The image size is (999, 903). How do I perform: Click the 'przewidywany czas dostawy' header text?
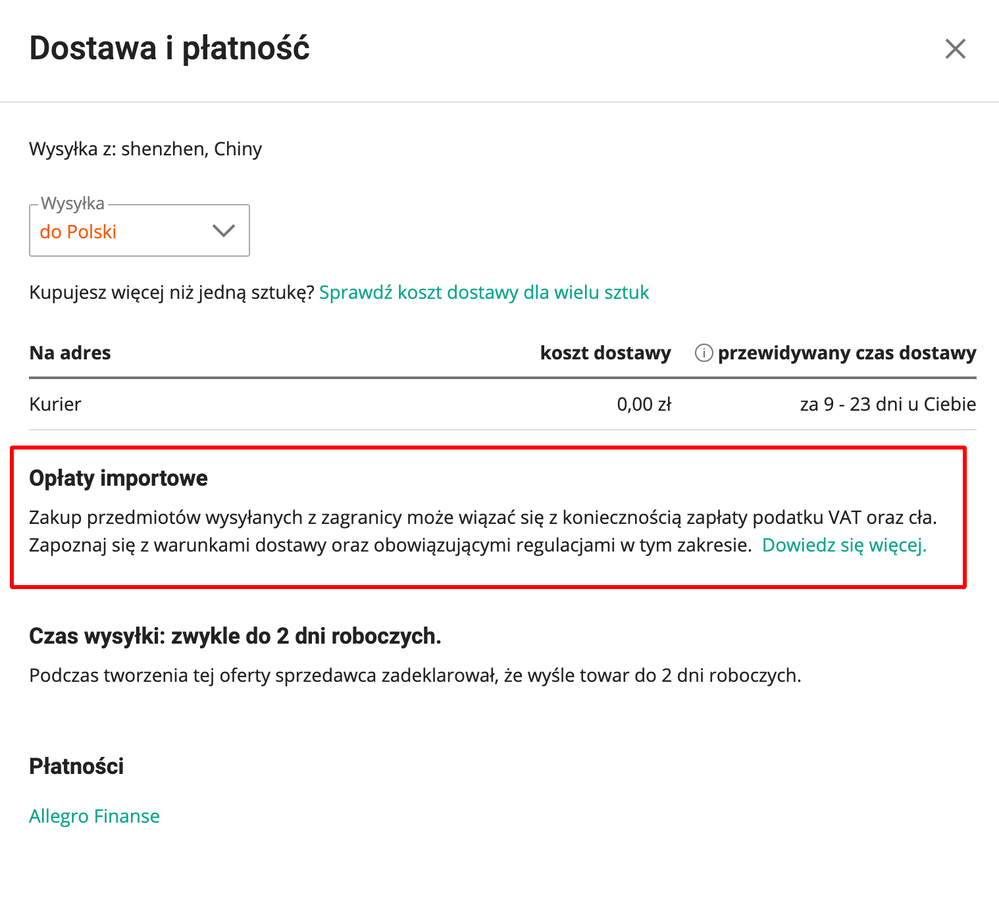click(x=847, y=354)
